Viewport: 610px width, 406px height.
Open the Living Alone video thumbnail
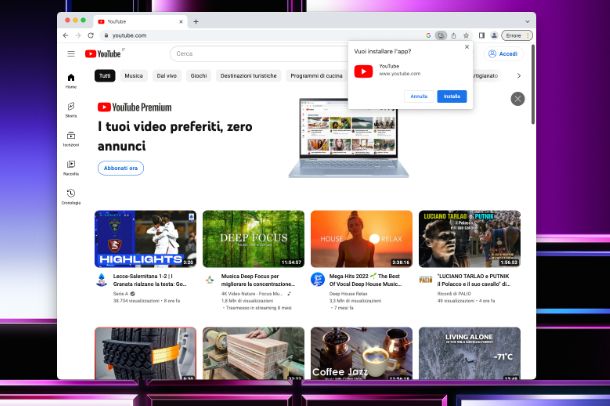point(470,353)
